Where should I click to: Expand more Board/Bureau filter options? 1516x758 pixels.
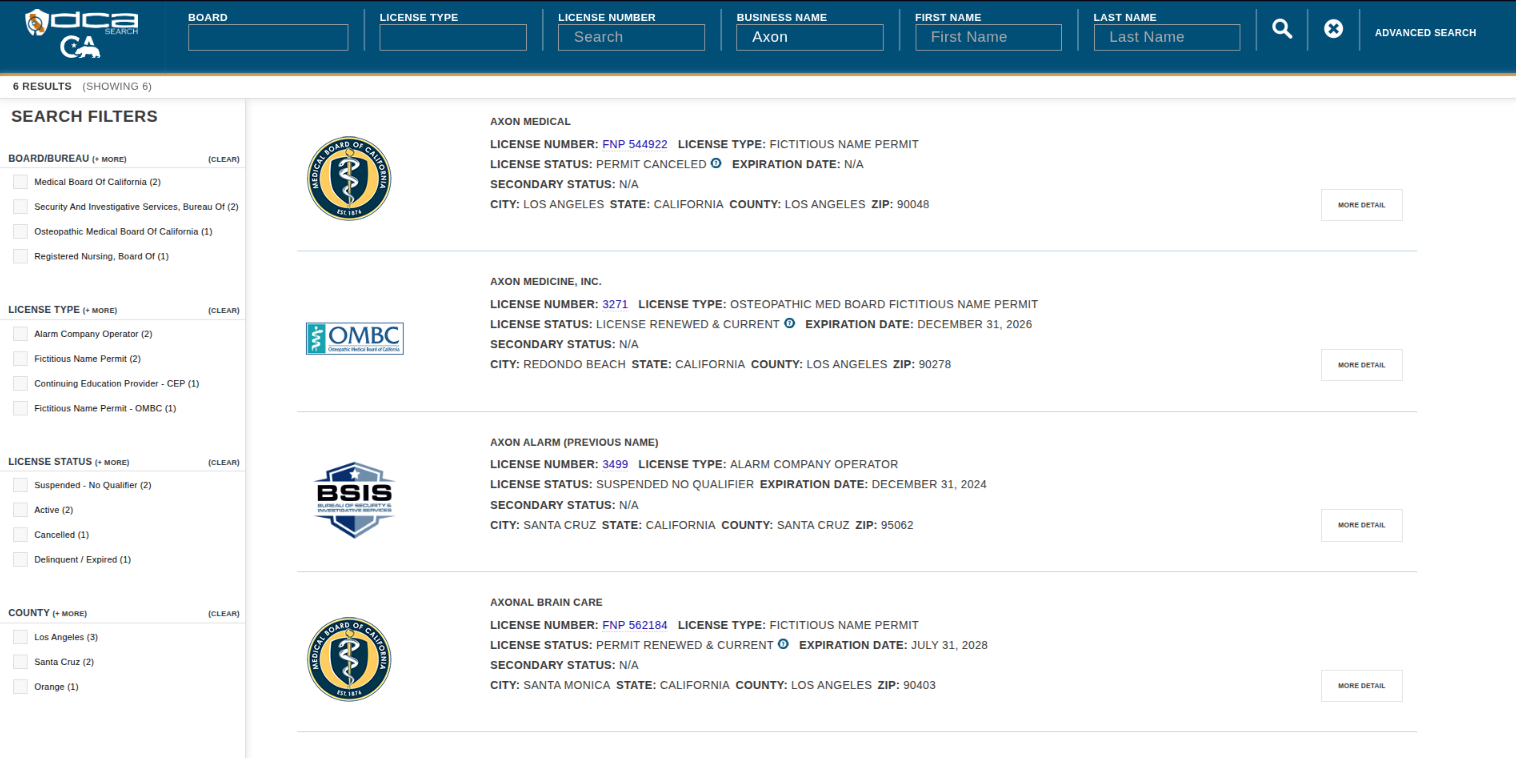click(x=109, y=159)
